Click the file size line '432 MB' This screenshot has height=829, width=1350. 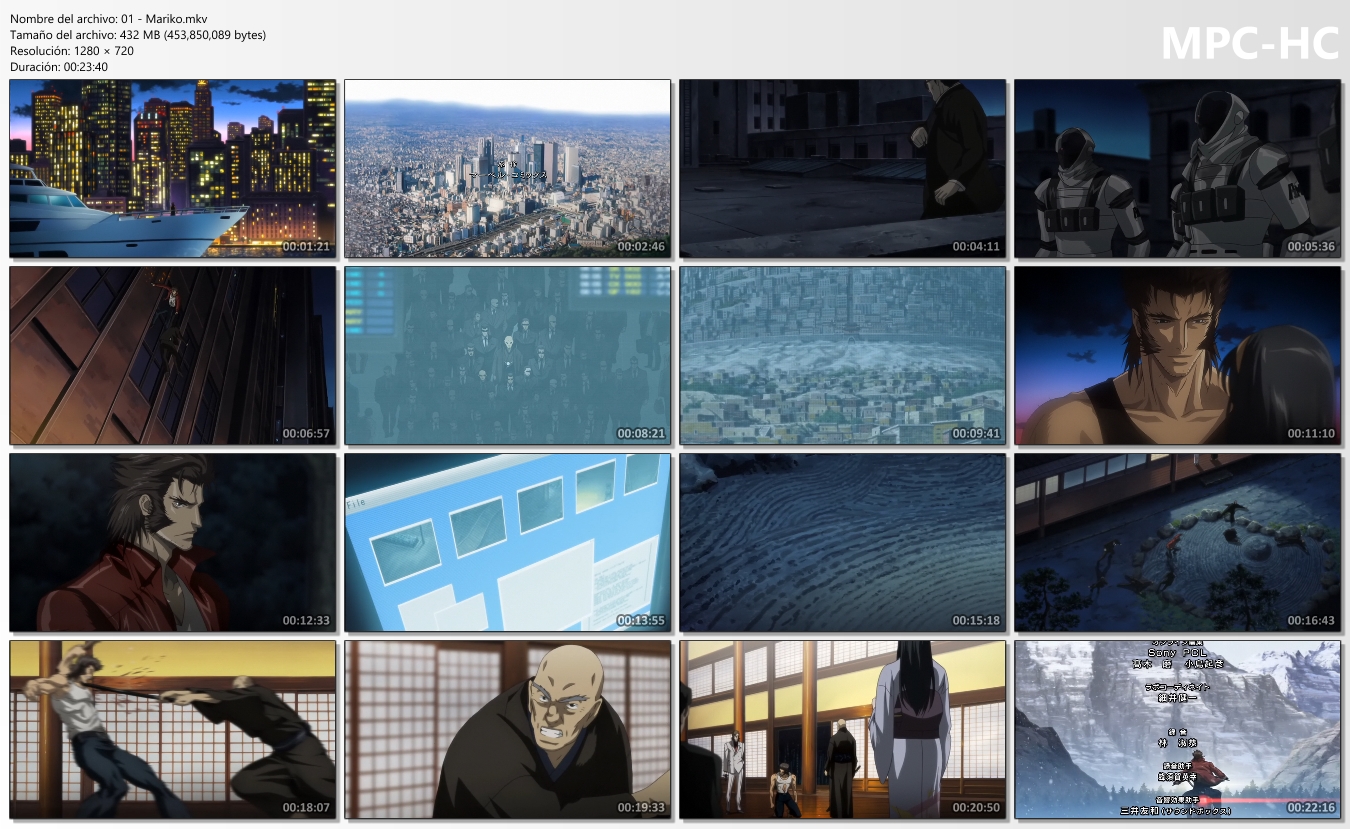138,35
